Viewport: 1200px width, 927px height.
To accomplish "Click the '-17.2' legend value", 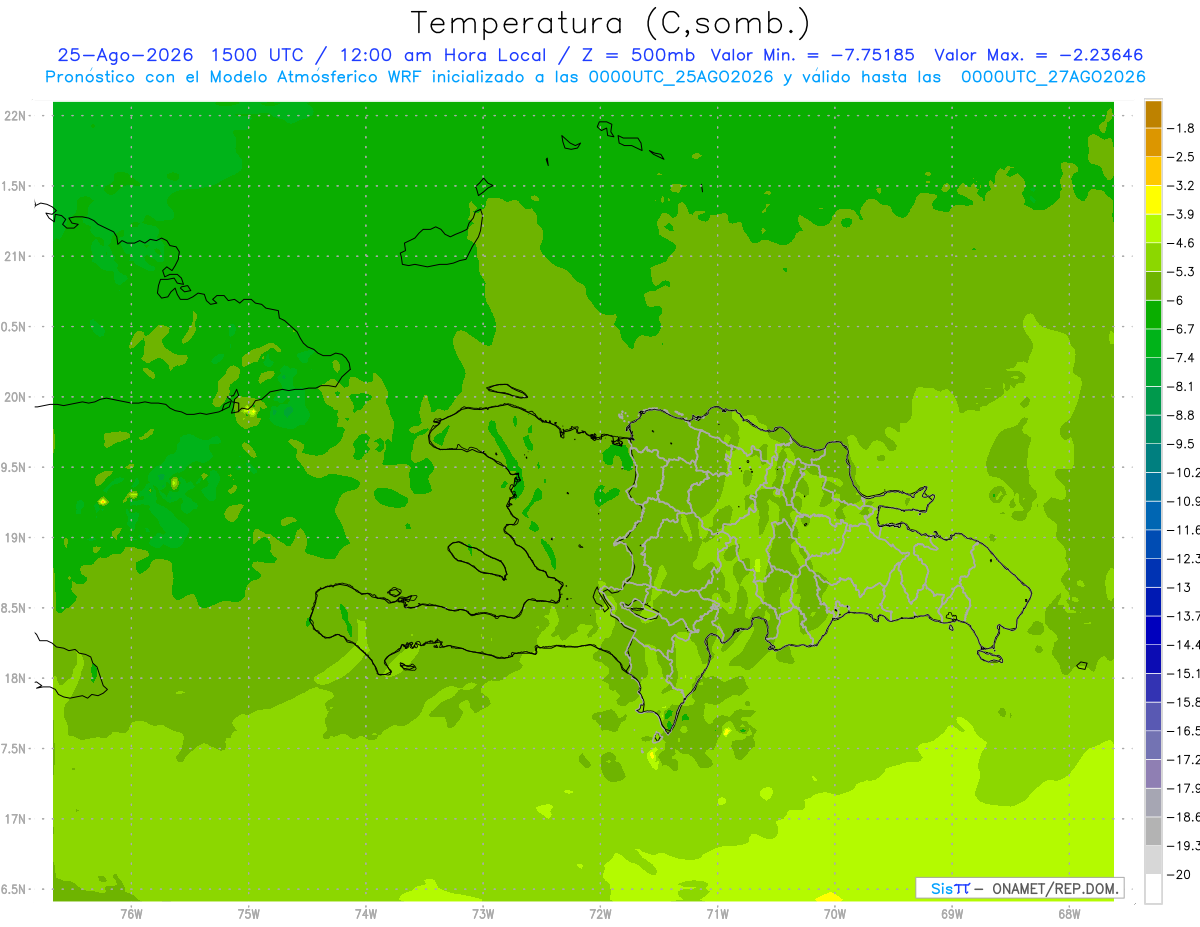I will pos(1183,759).
